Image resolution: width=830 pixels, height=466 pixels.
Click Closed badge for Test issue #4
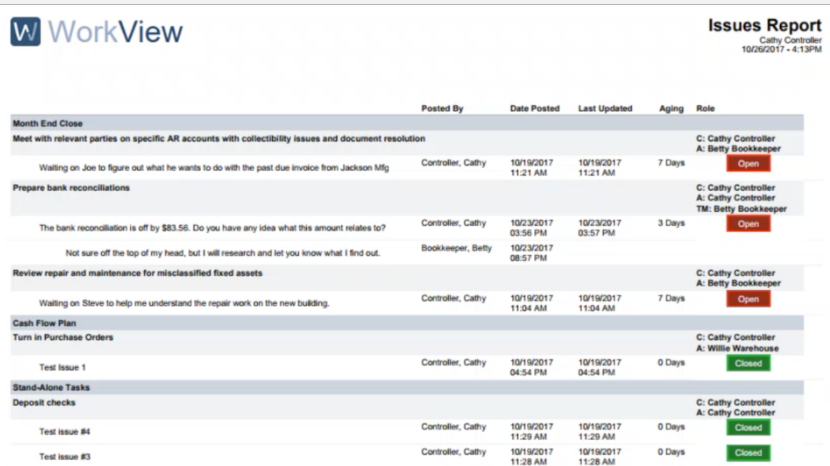click(x=748, y=428)
